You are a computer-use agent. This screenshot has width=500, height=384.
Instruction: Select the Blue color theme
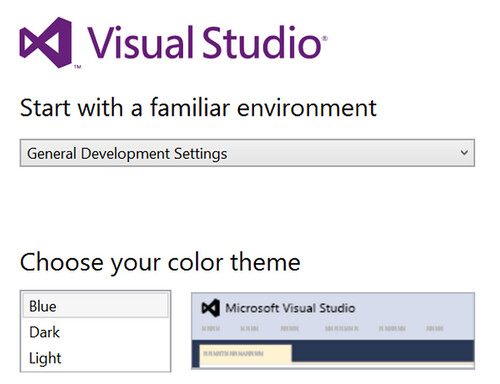click(x=95, y=306)
